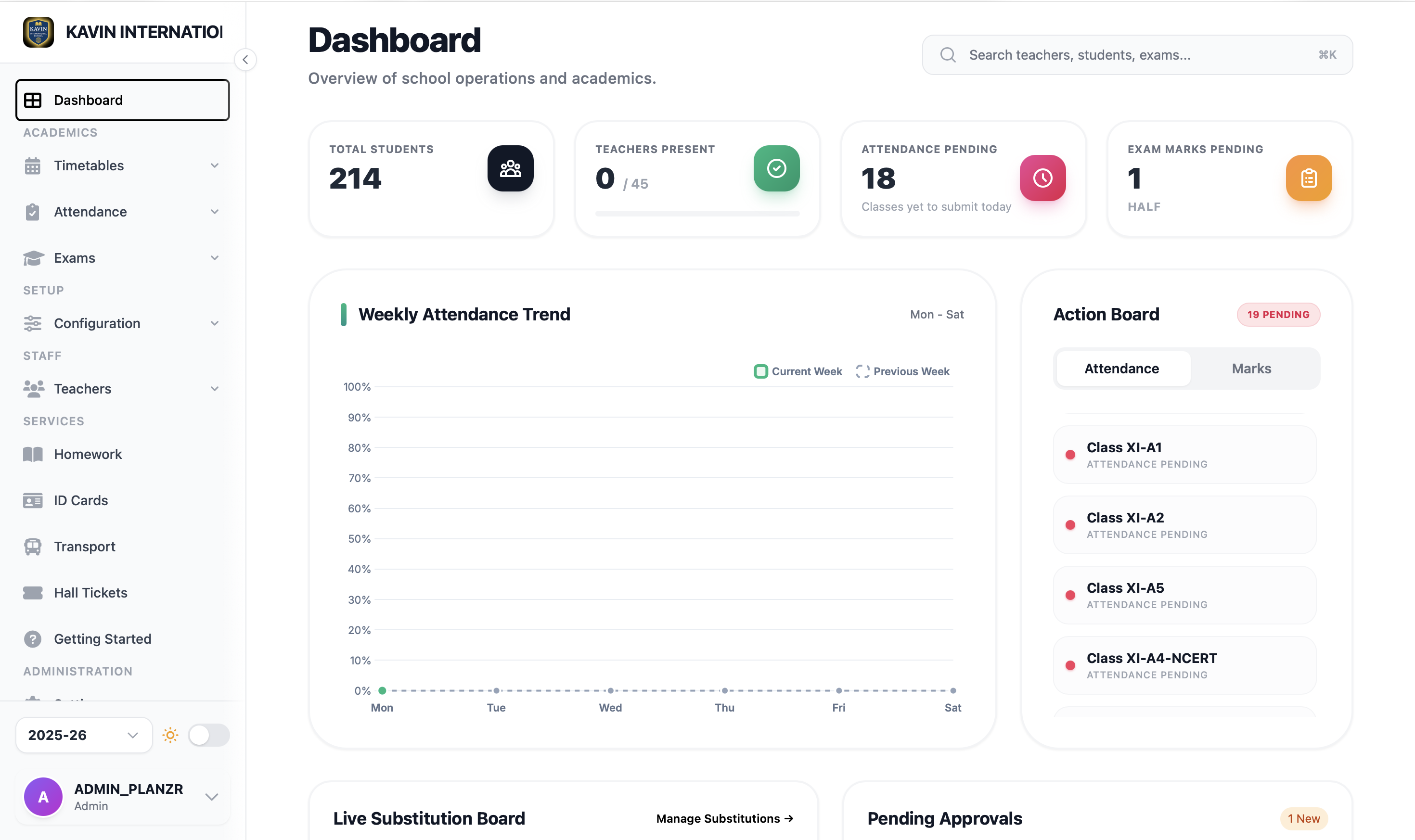
Task: Click the Getting Started help icon
Action: [x=32, y=638]
